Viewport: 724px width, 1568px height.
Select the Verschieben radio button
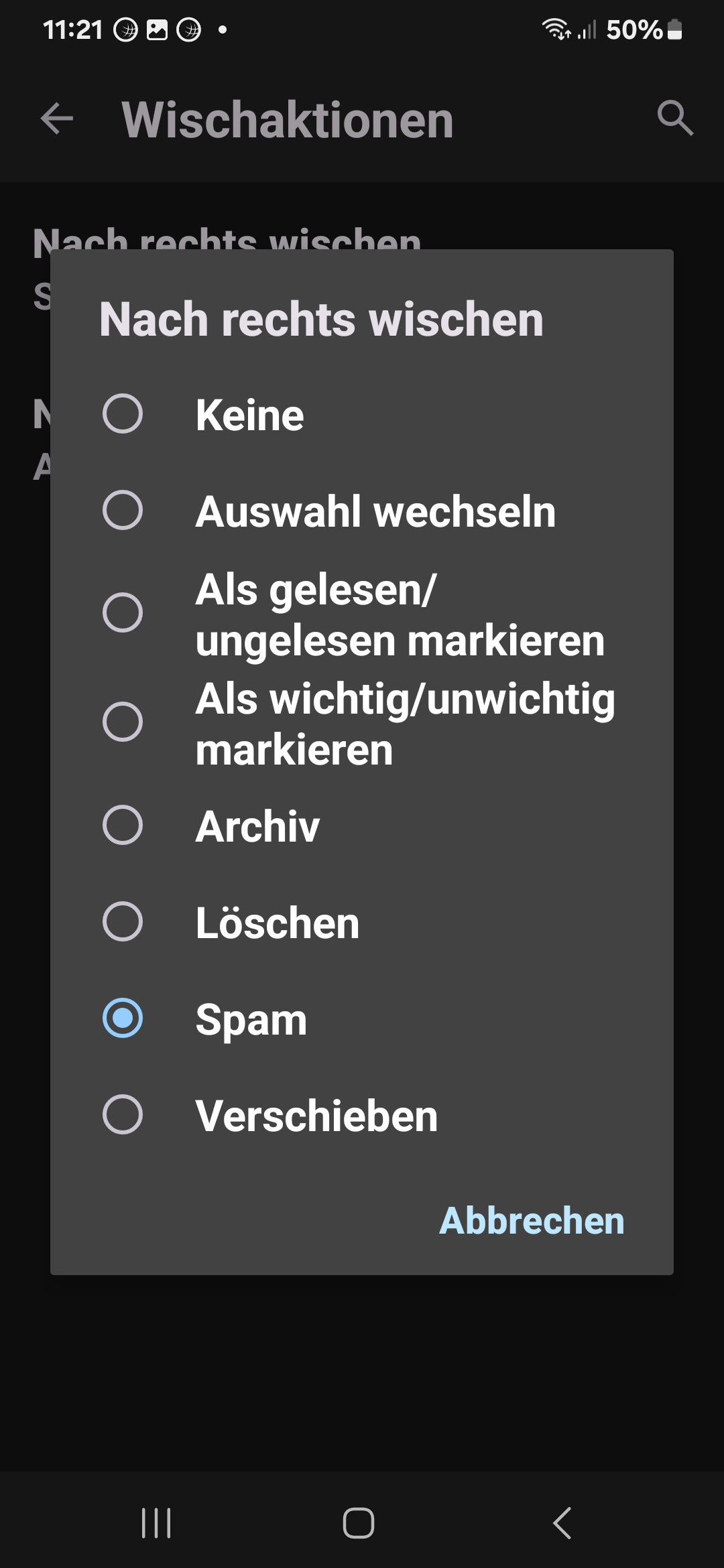click(x=123, y=1114)
